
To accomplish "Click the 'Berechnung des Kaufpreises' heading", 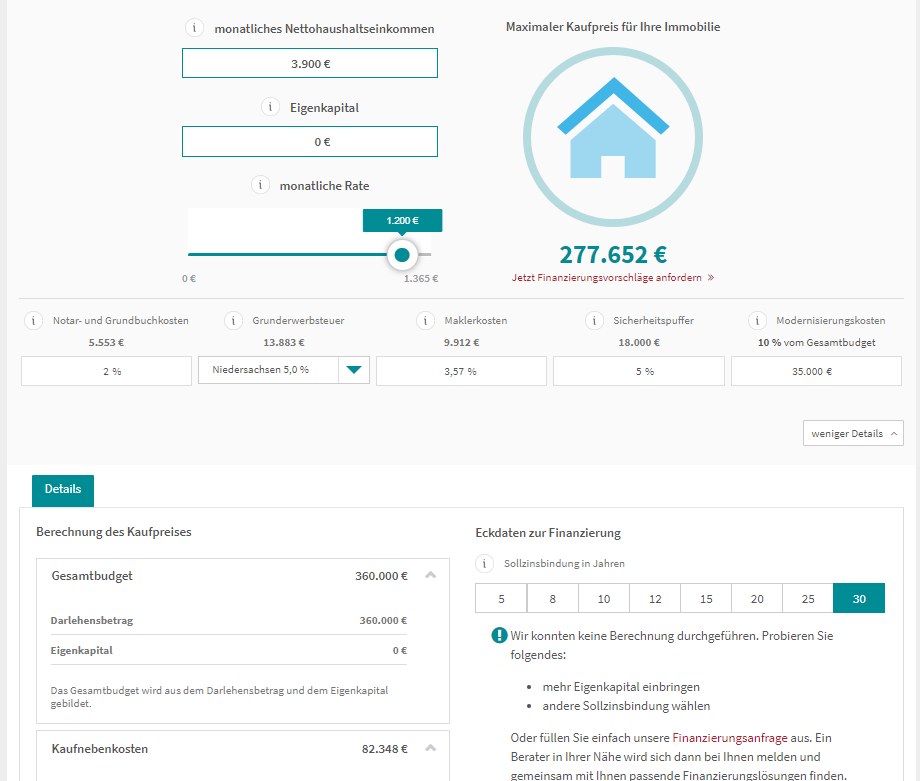I will click(114, 532).
